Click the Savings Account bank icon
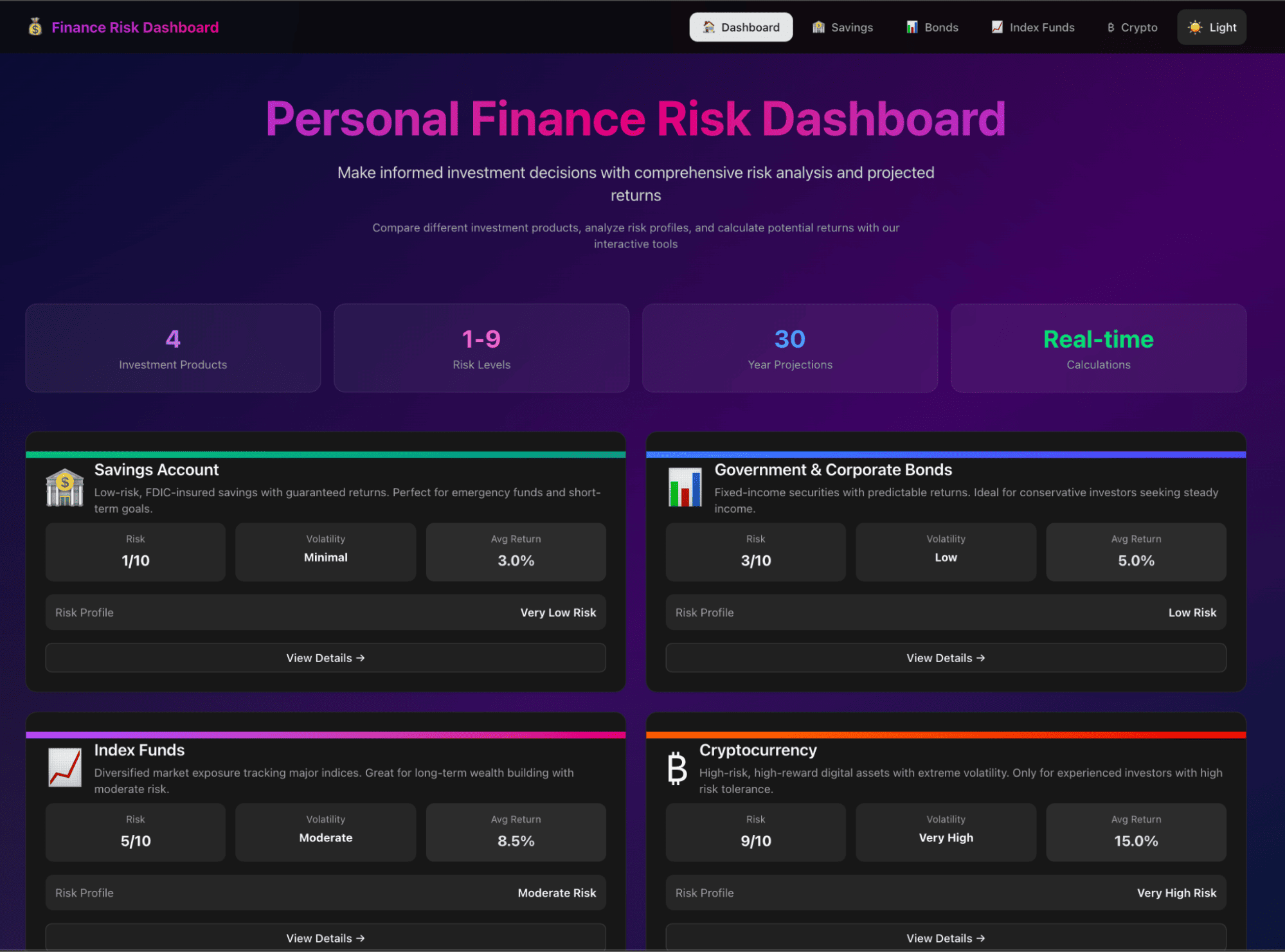The height and width of the screenshot is (952, 1285). [x=65, y=489]
